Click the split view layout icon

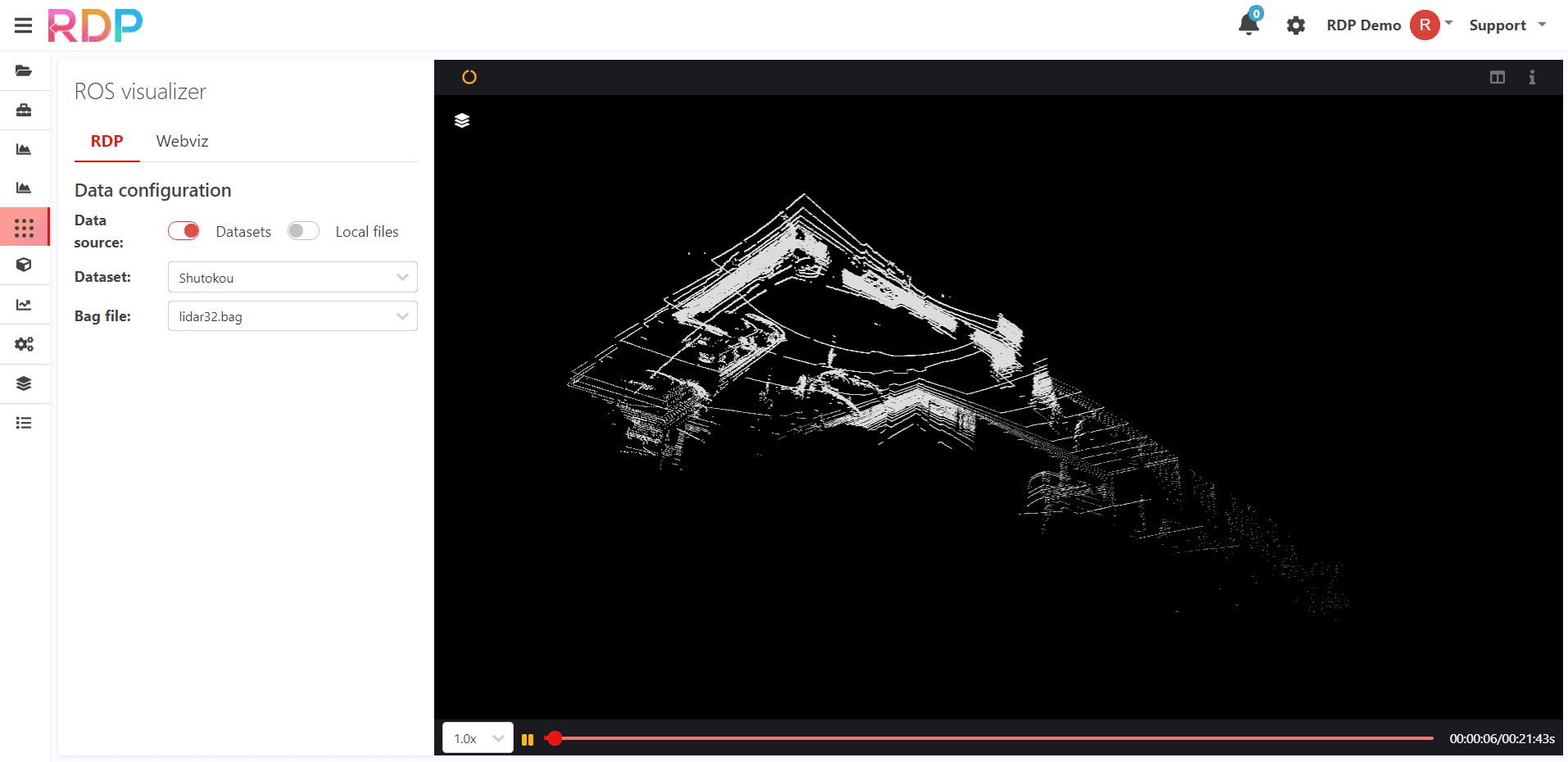[1497, 77]
